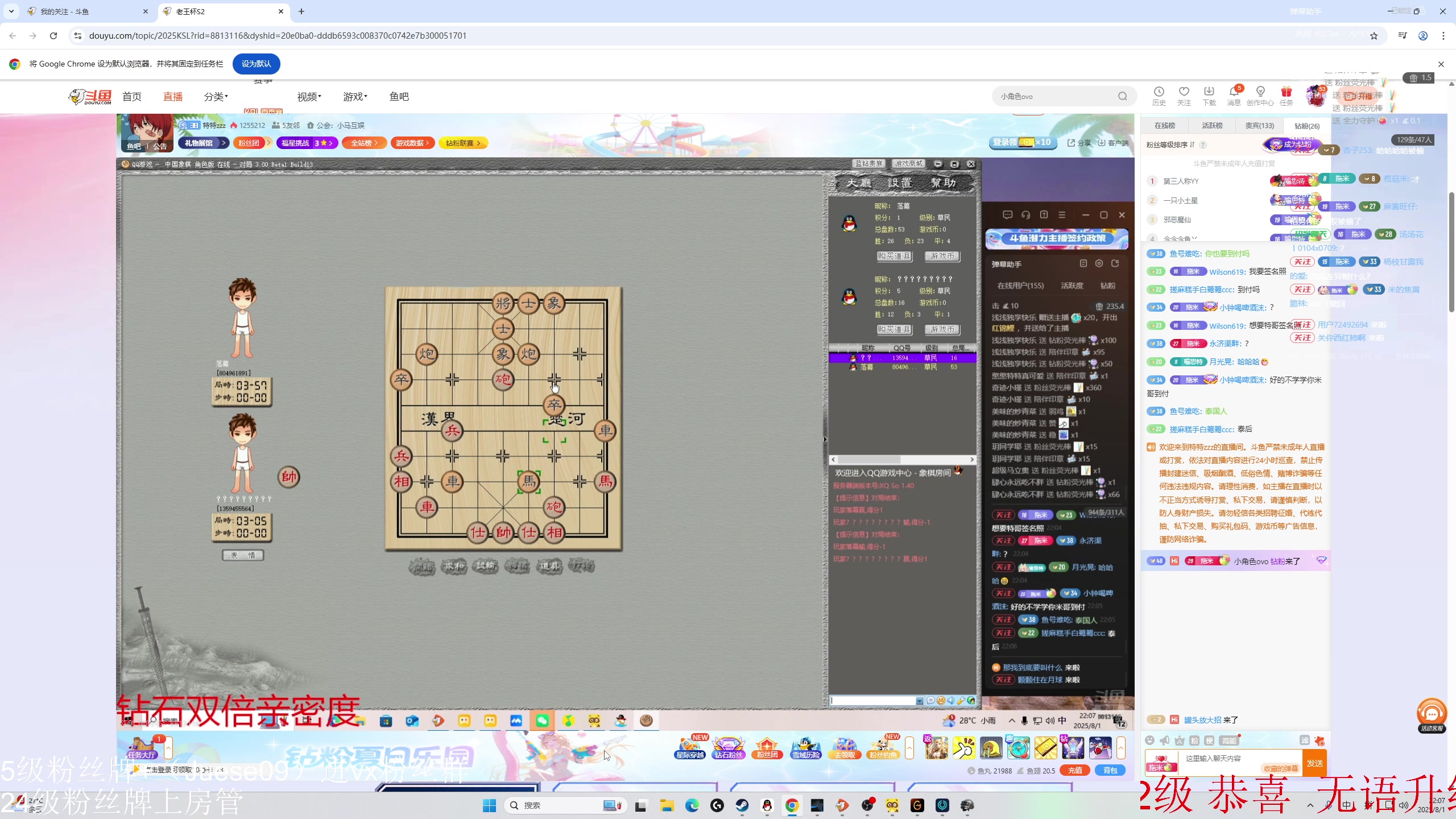1456x819 pixels.
Task: Expand the 分类 dropdown in navigation
Action: [216, 97]
